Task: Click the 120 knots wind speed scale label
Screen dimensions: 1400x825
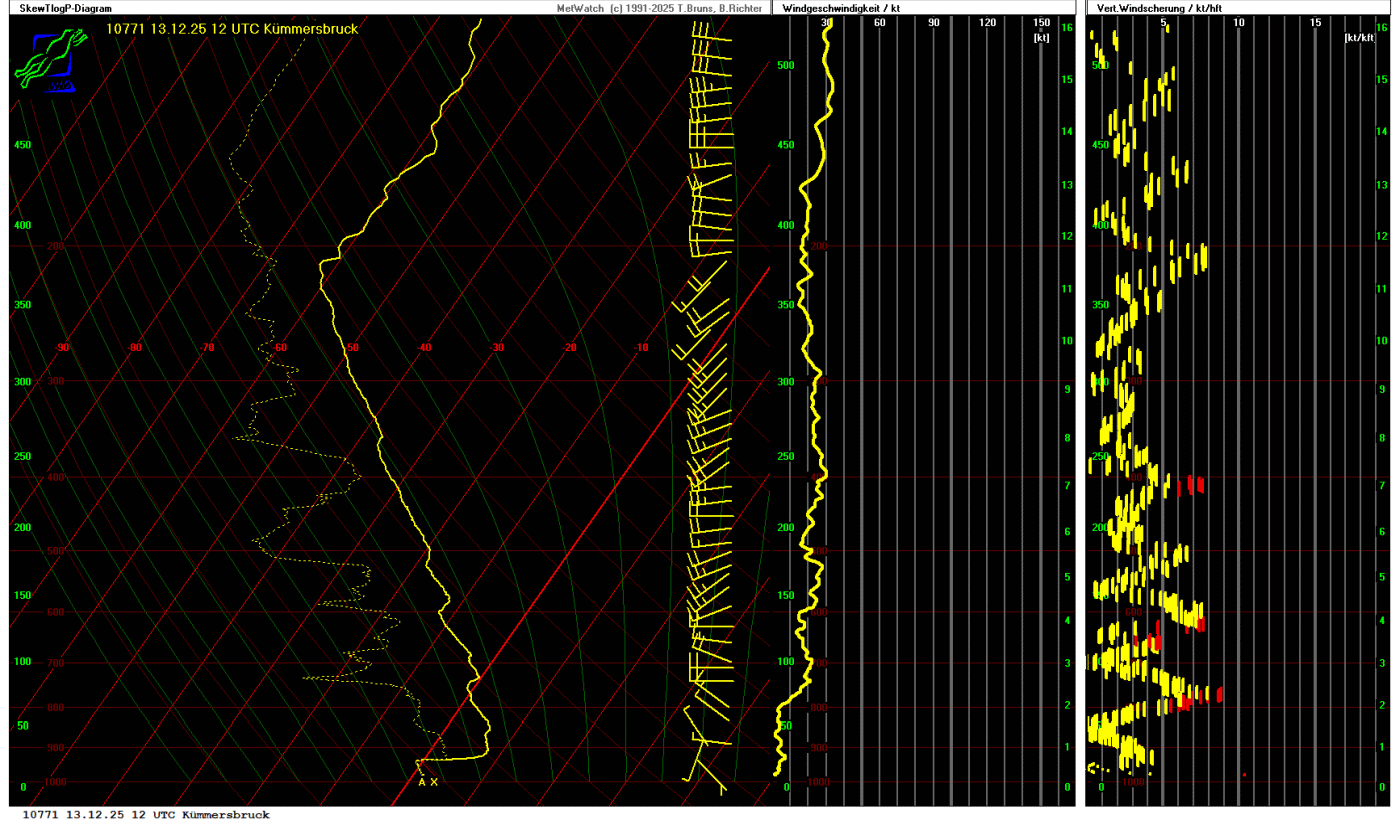Action: (x=987, y=23)
